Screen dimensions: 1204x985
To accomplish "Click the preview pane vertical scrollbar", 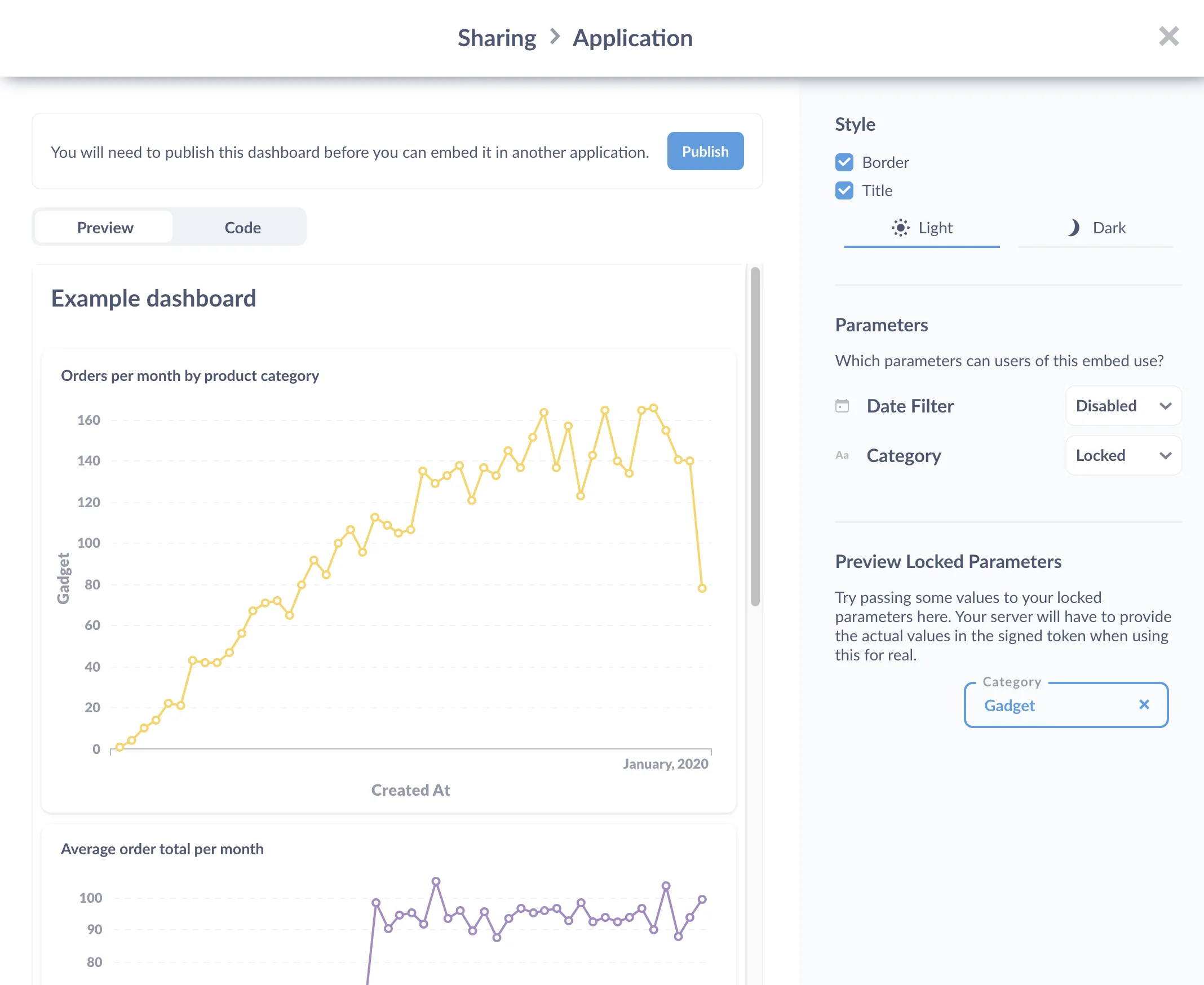I will click(x=755, y=437).
